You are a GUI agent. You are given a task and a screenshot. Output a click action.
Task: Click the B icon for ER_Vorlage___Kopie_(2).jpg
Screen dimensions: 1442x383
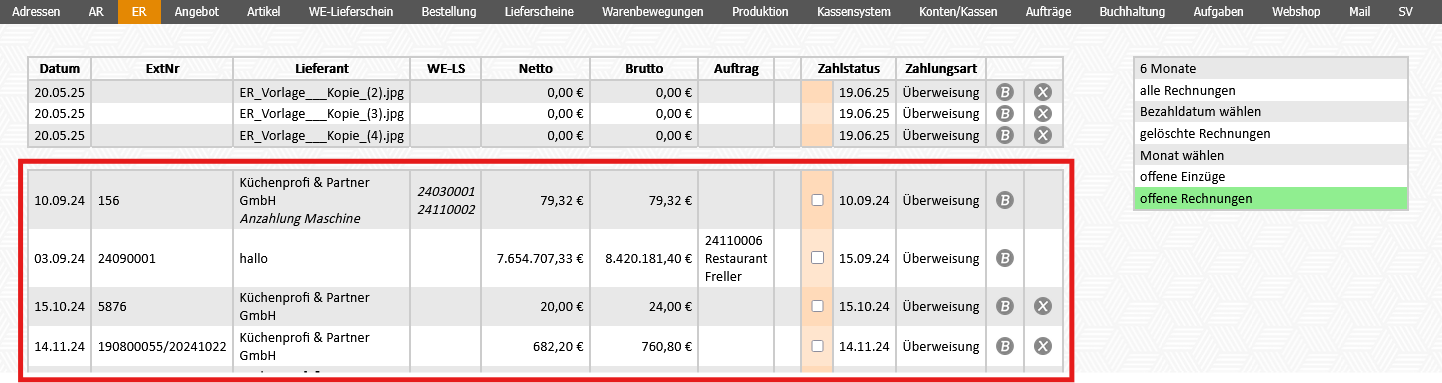(x=1005, y=92)
